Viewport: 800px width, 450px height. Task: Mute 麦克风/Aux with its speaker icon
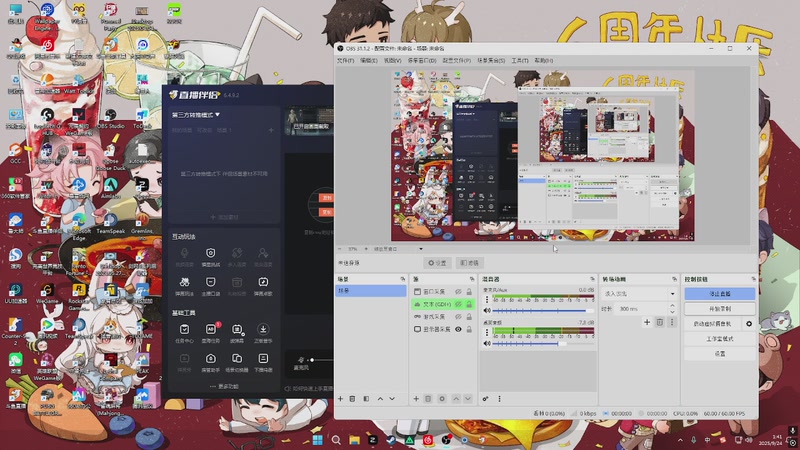tap(487, 310)
